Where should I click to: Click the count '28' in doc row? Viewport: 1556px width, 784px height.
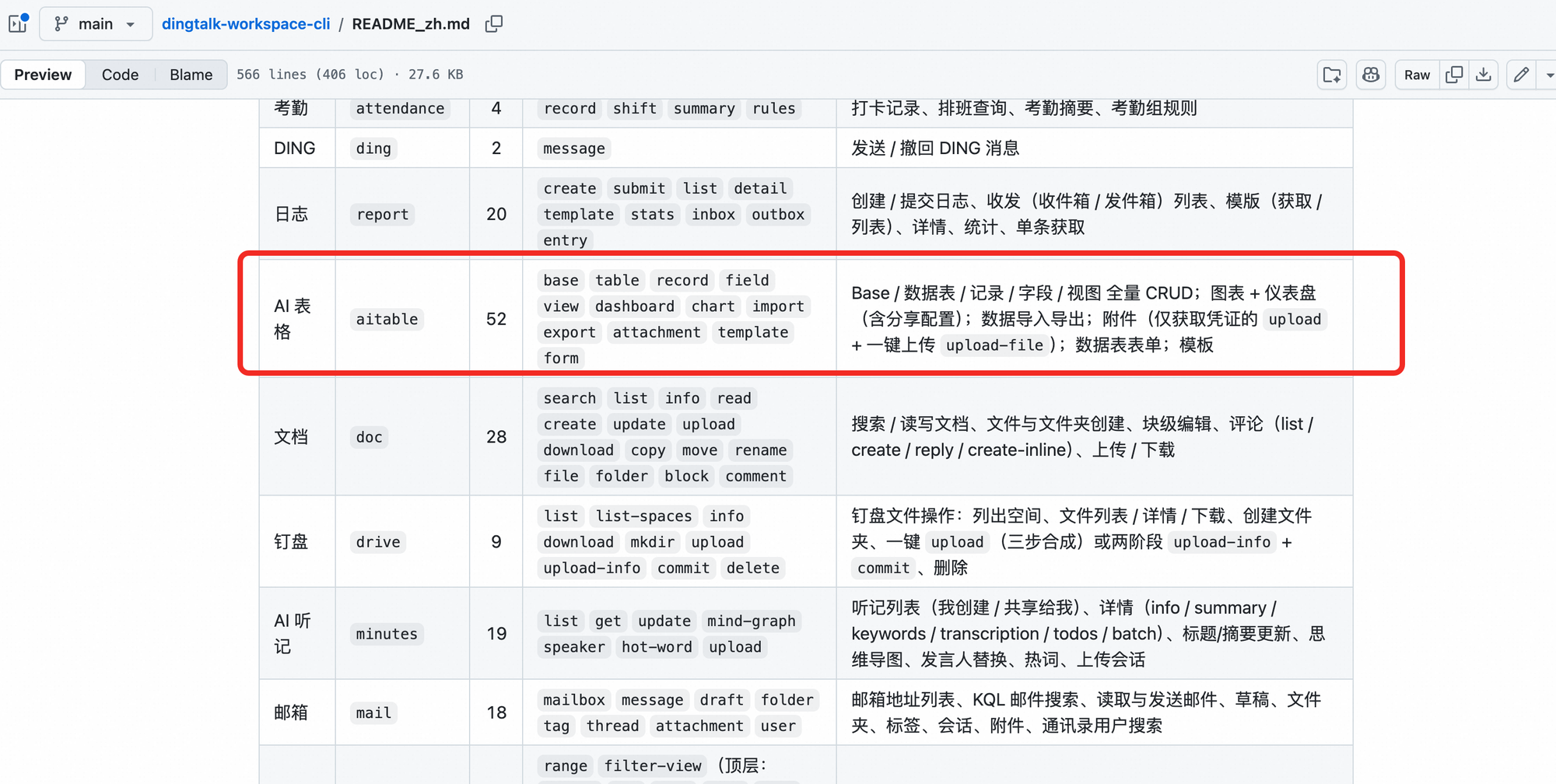pos(496,437)
